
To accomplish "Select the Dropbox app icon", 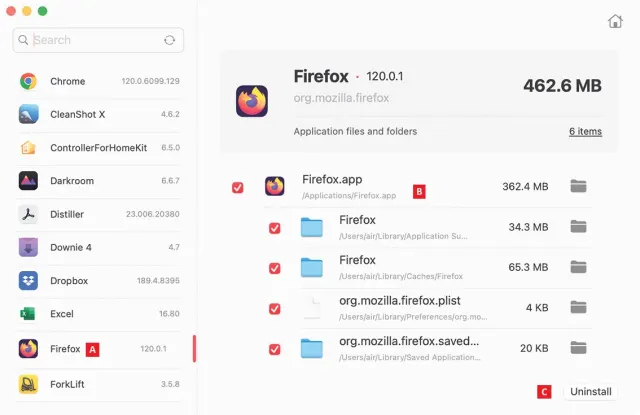I will (28, 281).
